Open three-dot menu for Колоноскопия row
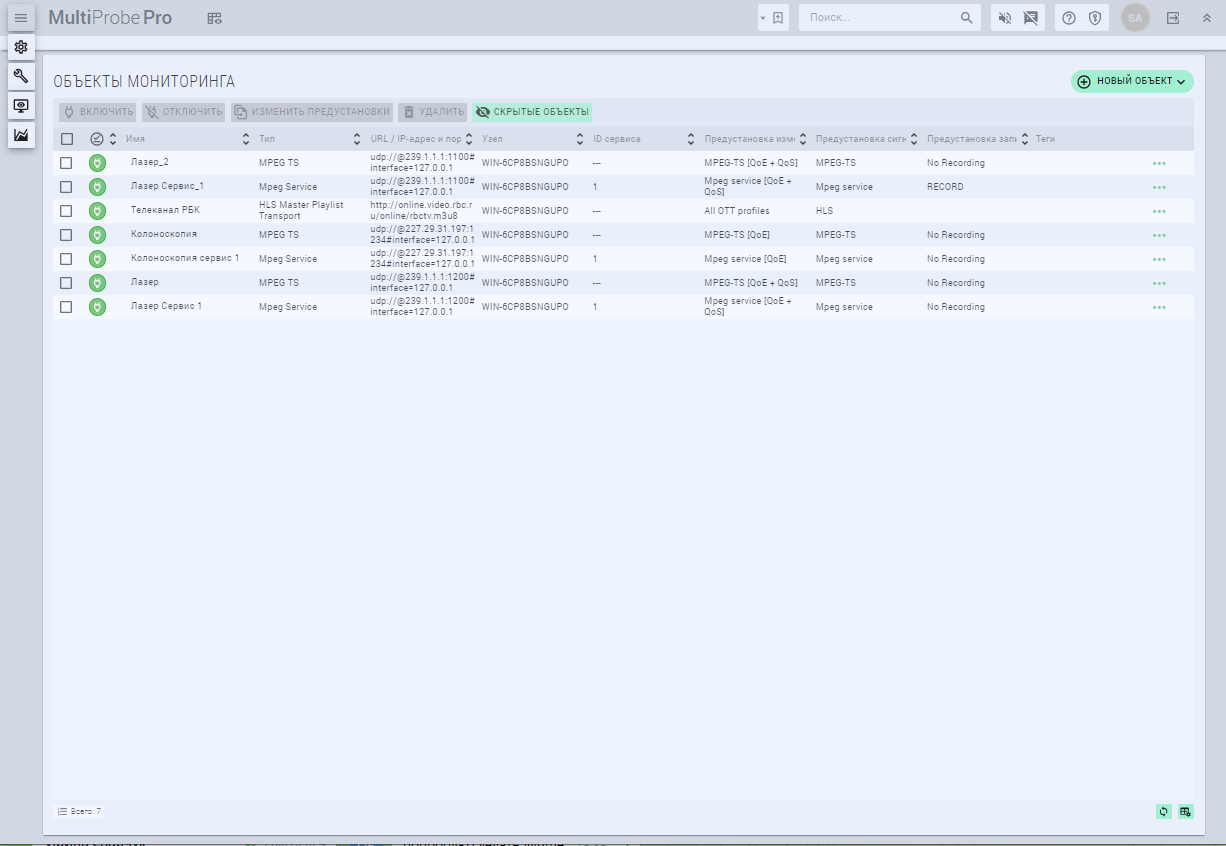This screenshot has width=1226, height=846. [x=1159, y=235]
